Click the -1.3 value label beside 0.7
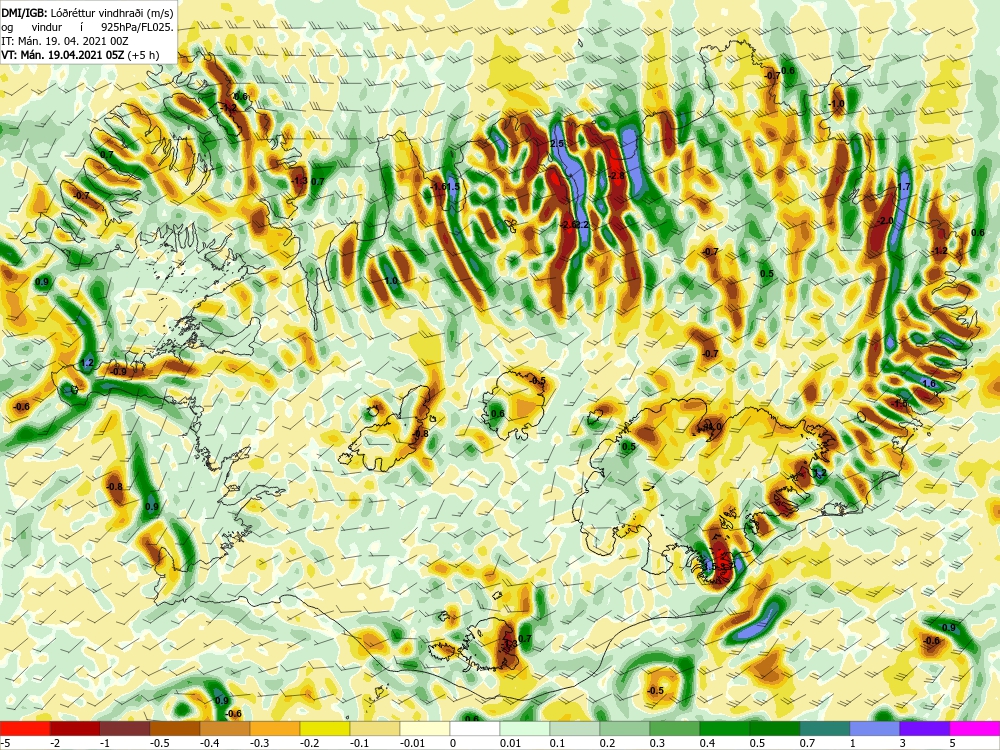1000x750 pixels. 300,181
